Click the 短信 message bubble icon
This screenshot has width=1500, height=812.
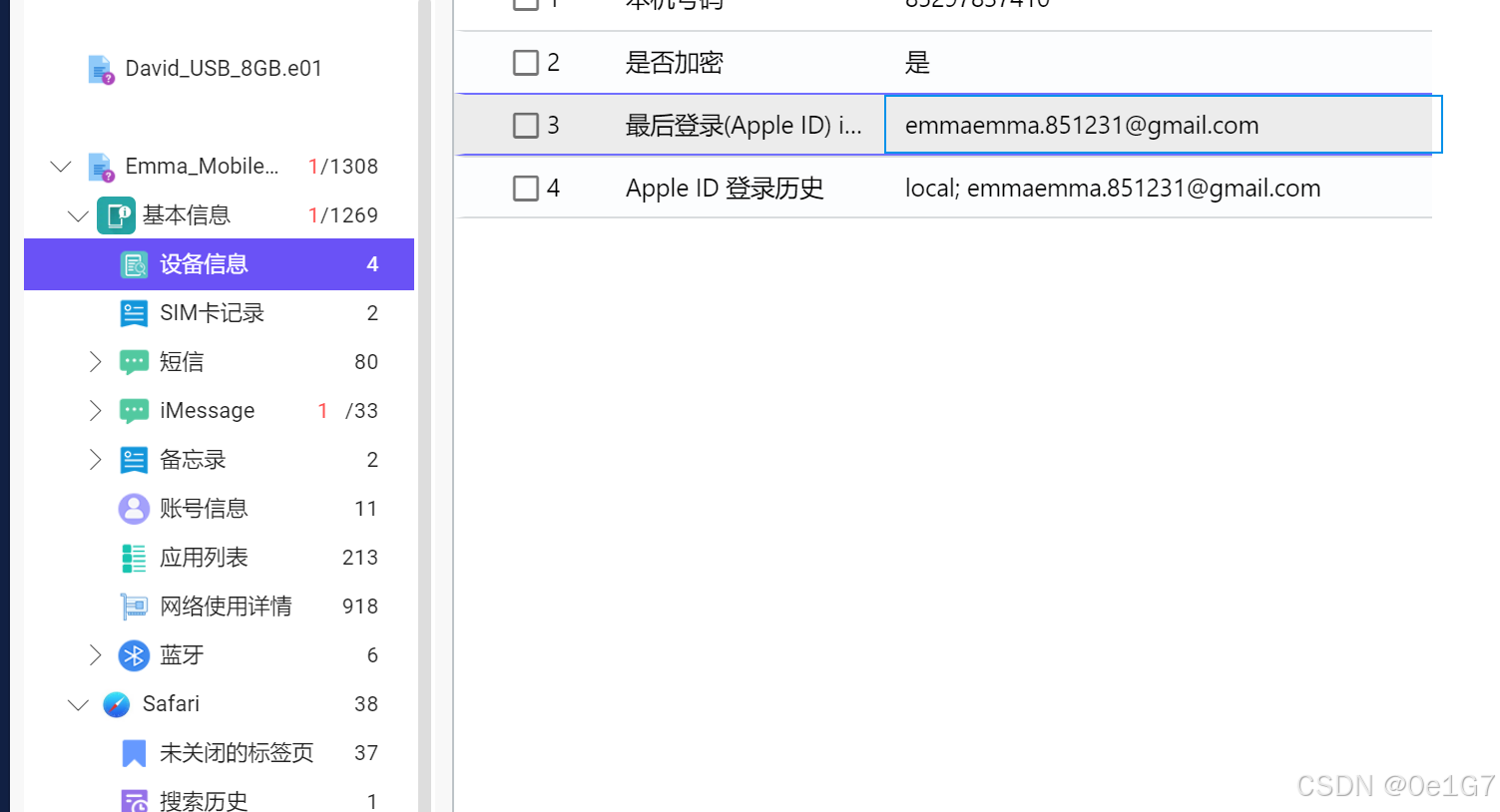134,362
